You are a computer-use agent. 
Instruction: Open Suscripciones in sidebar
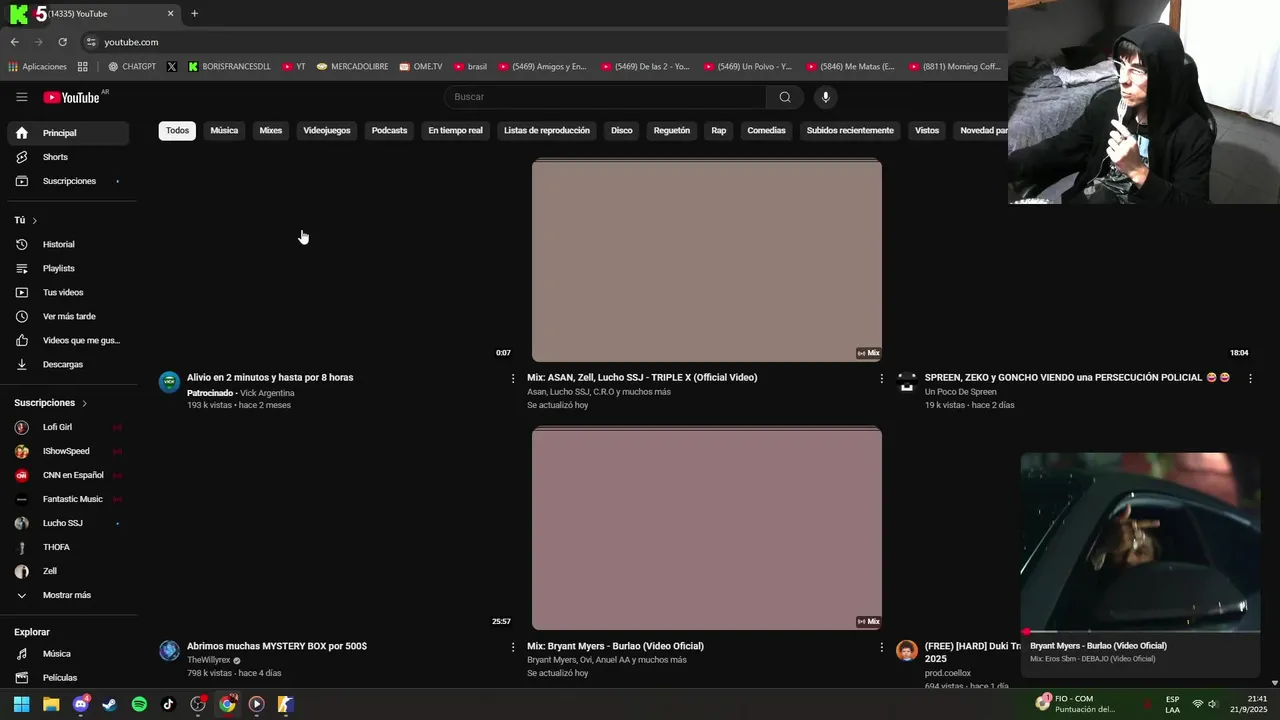(68, 181)
